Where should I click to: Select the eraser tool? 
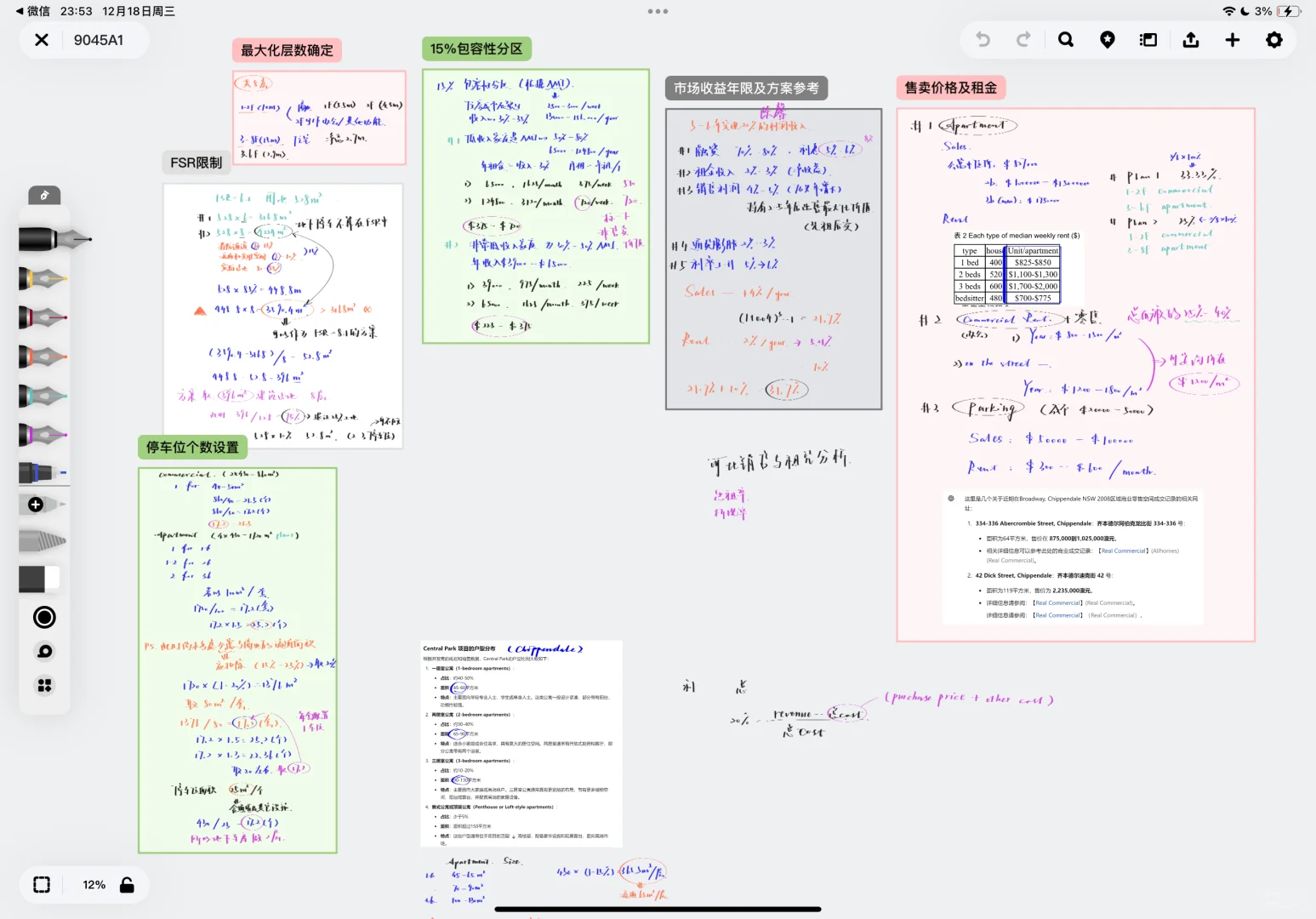tap(39, 579)
